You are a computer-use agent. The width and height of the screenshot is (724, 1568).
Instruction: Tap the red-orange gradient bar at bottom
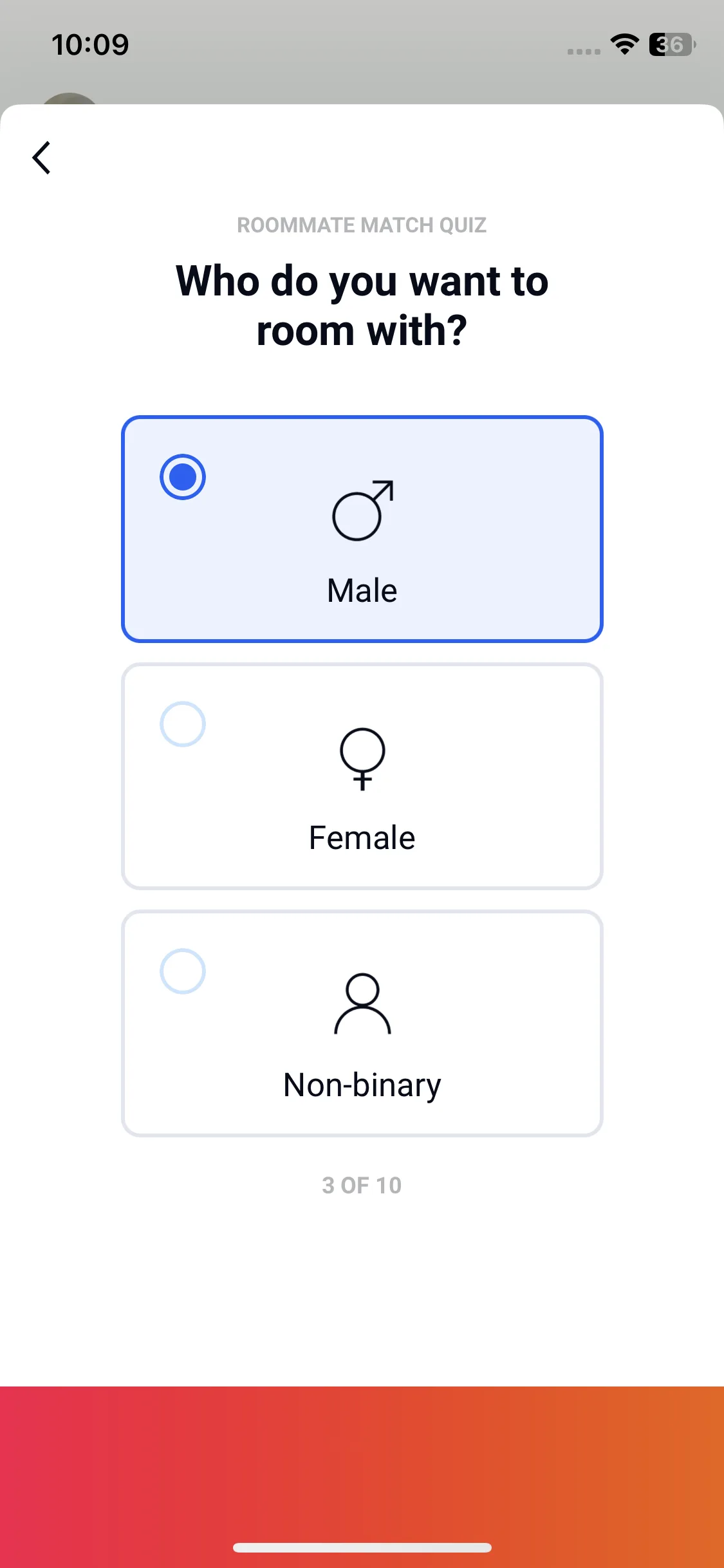point(362,1477)
